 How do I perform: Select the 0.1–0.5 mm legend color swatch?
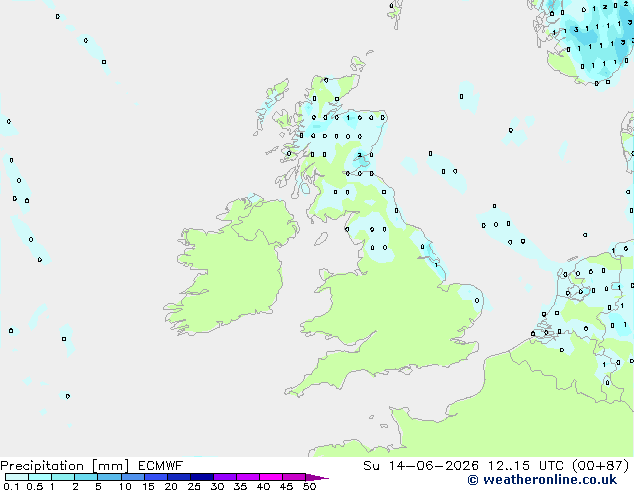click(17, 477)
